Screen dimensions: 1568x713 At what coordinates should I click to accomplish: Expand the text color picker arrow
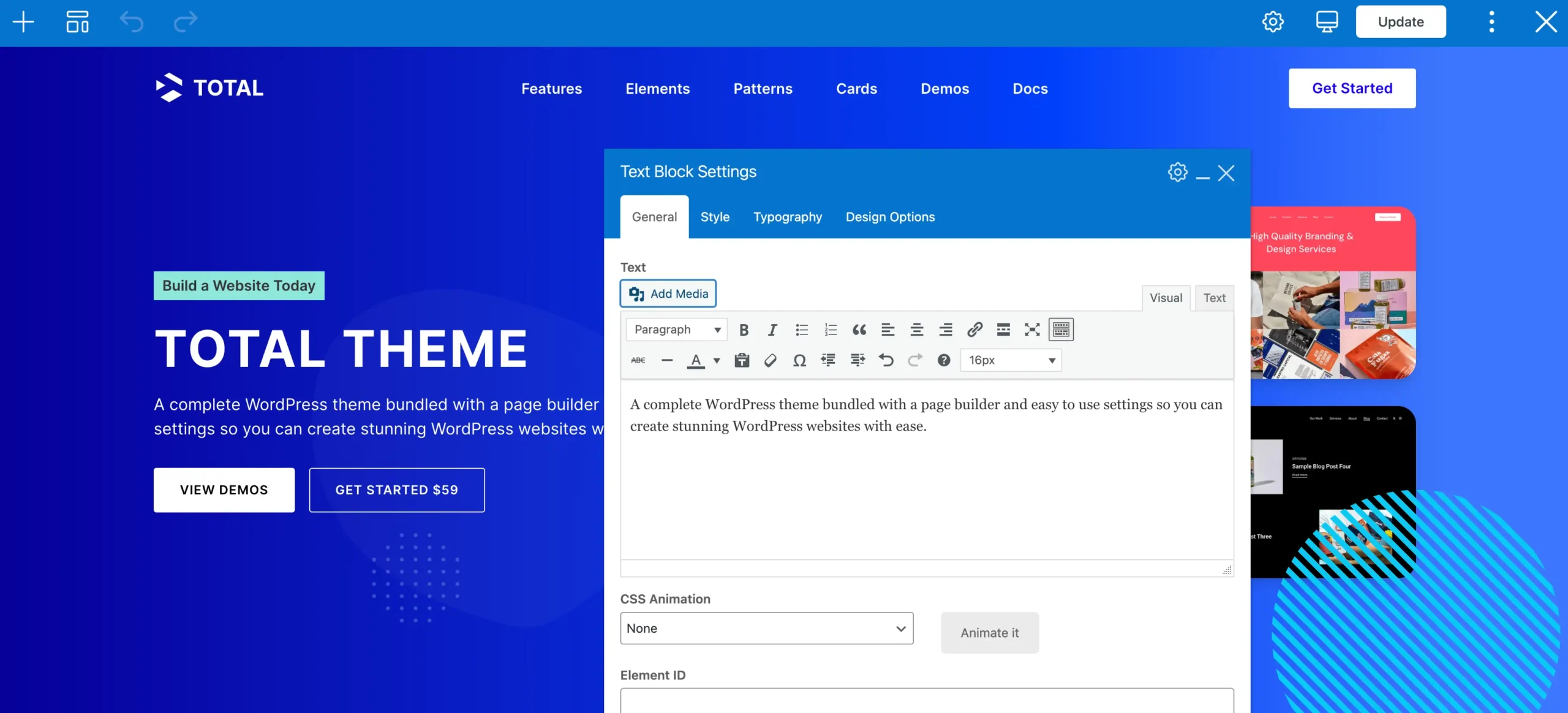point(717,361)
